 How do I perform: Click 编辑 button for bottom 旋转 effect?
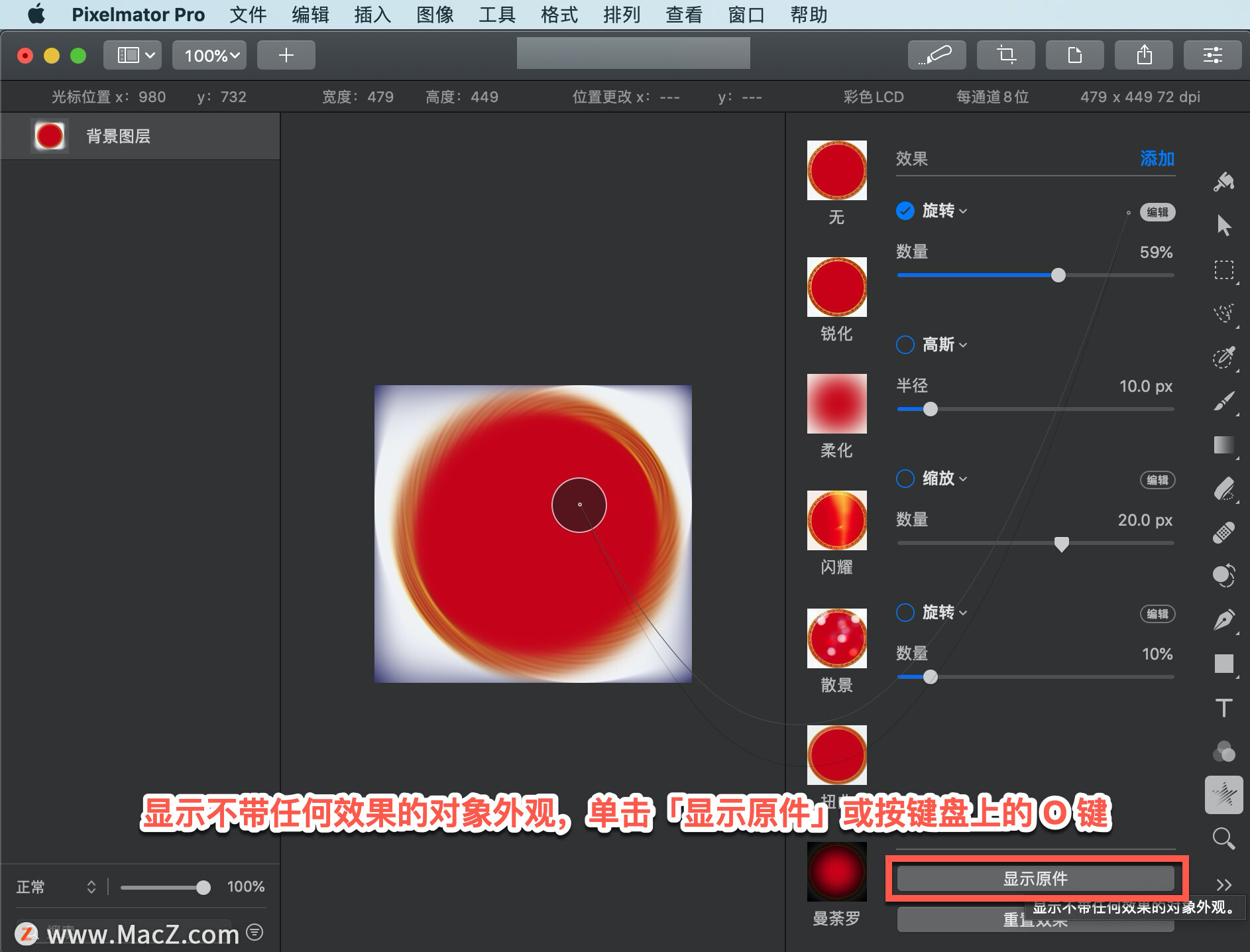(1157, 614)
